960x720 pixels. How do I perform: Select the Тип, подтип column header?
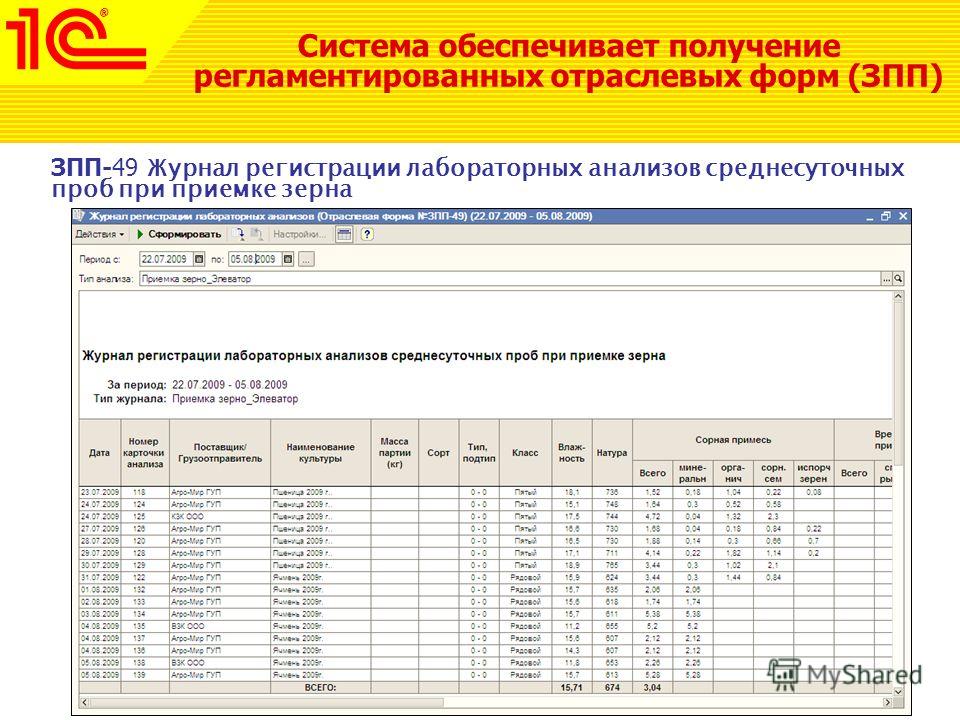point(479,453)
